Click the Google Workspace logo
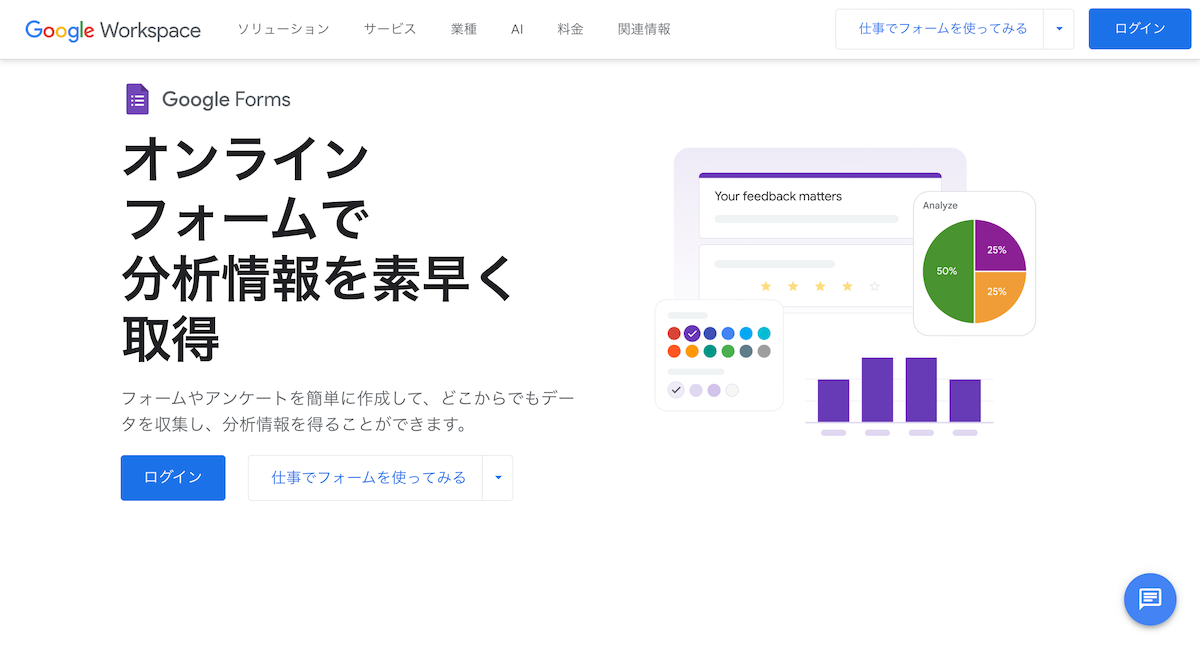The image size is (1200, 648). (x=113, y=29)
